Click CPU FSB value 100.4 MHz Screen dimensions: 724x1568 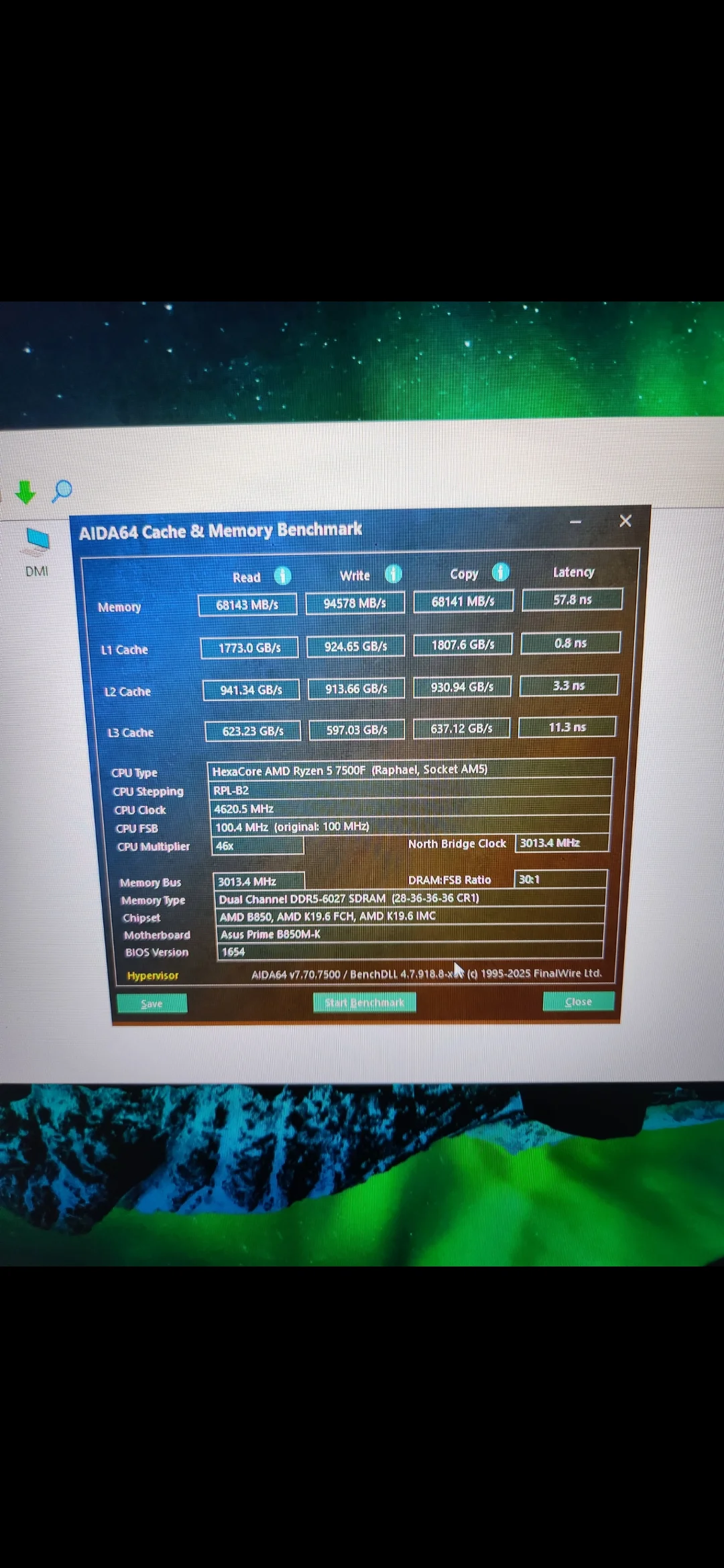pyautogui.click(x=410, y=826)
